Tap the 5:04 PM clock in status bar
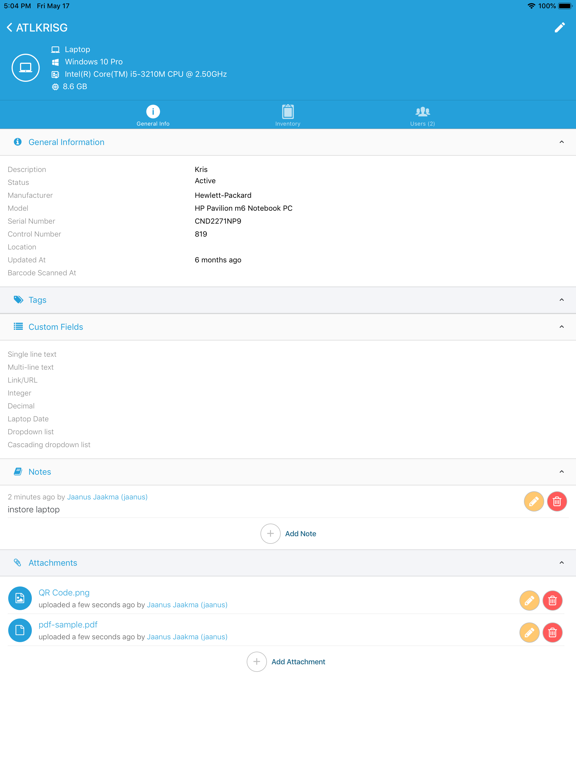This screenshot has width=576, height=768. point(17,6)
